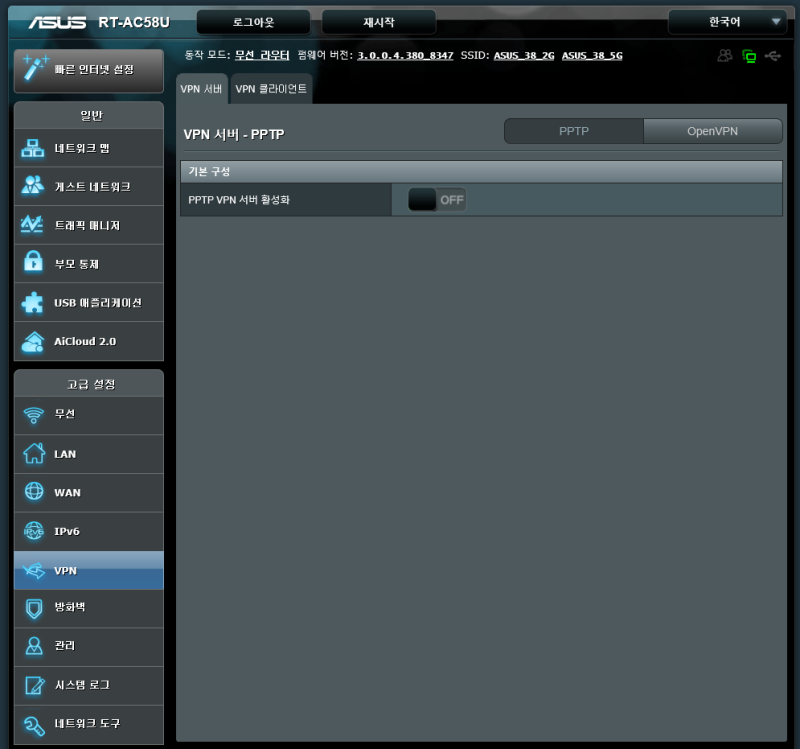Click the ASUS logo in header

57,22
